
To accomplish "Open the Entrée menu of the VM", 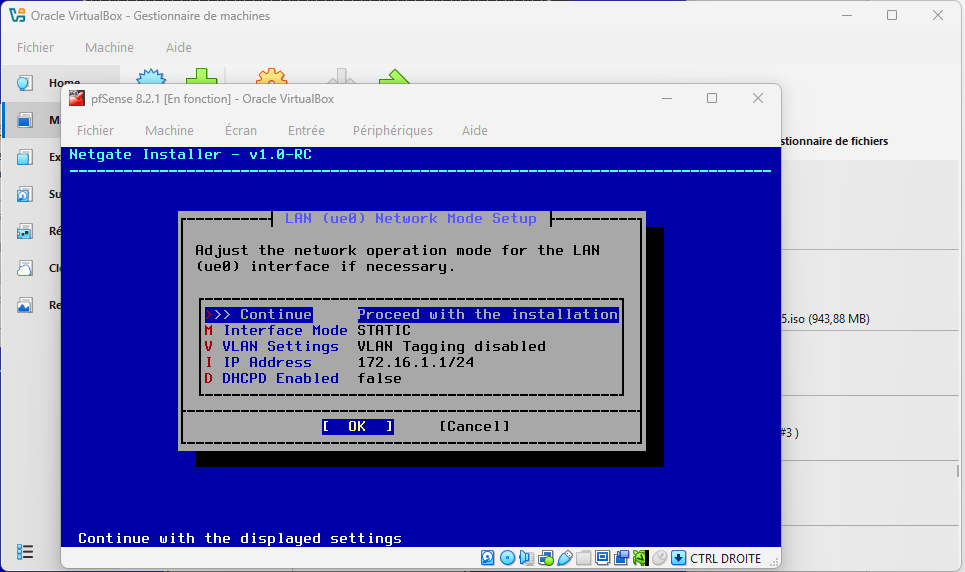I will (x=306, y=130).
